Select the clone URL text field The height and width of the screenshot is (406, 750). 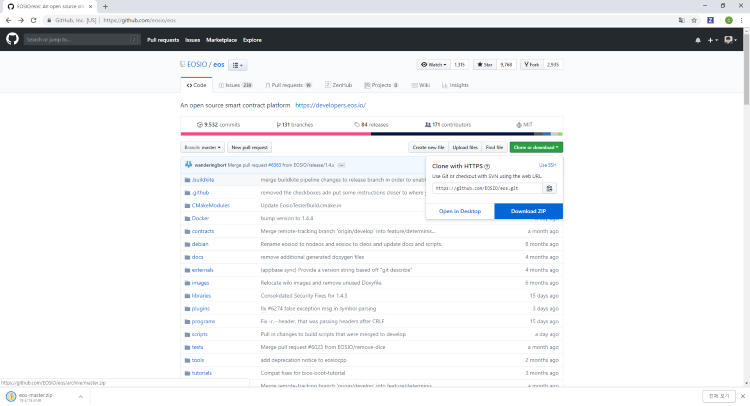[x=487, y=188]
